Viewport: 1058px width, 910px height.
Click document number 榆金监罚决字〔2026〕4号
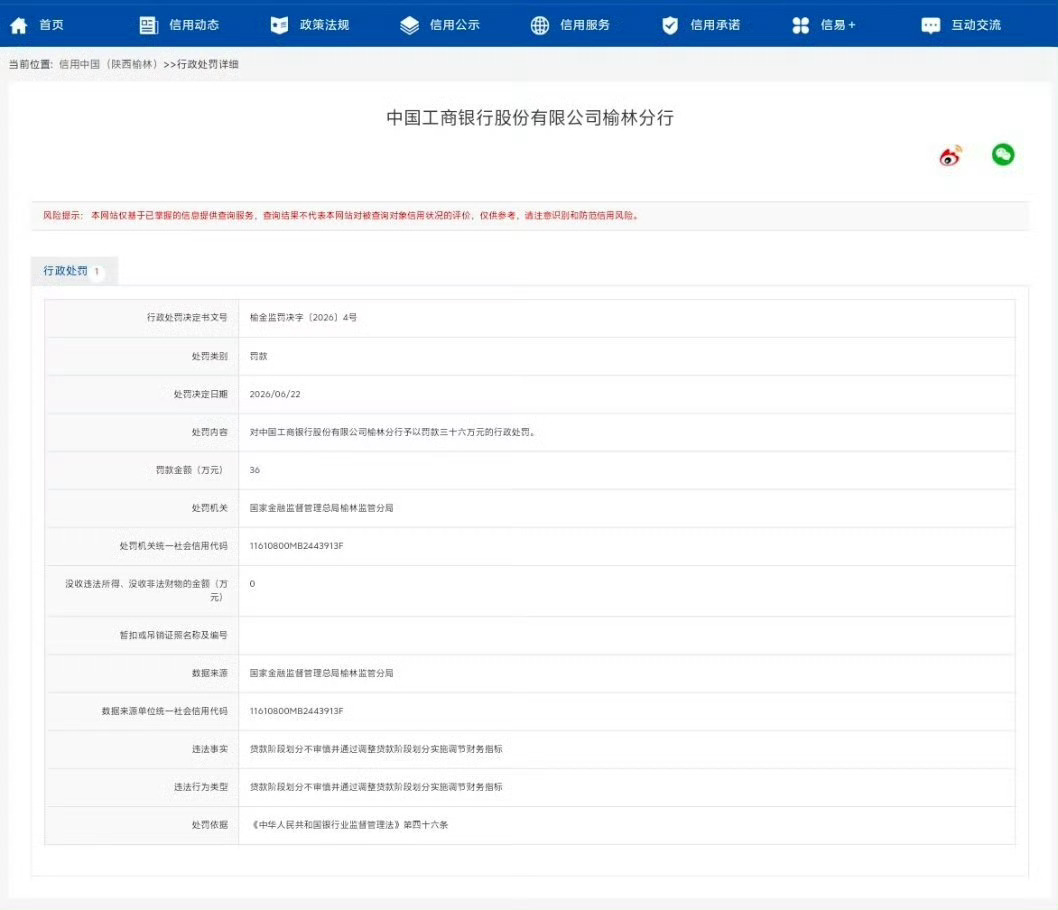[x=303, y=317]
